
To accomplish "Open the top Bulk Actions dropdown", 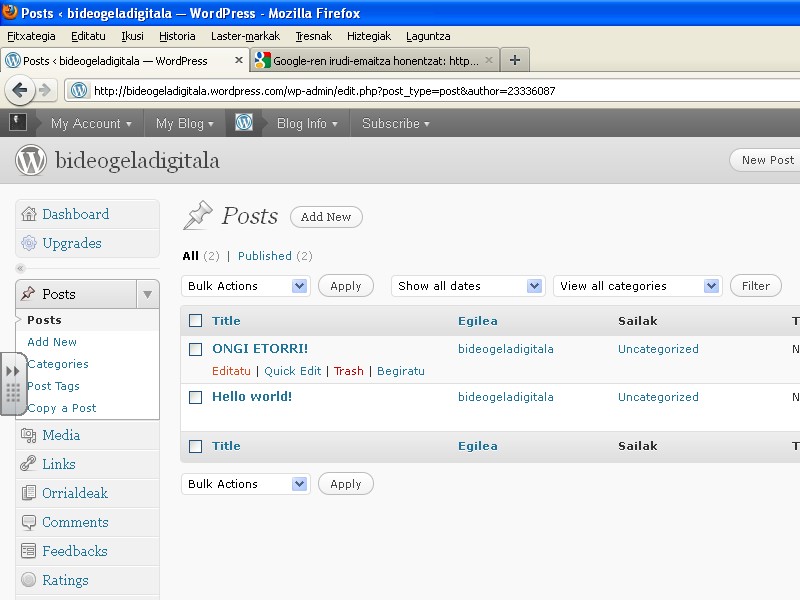I will coord(247,286).
